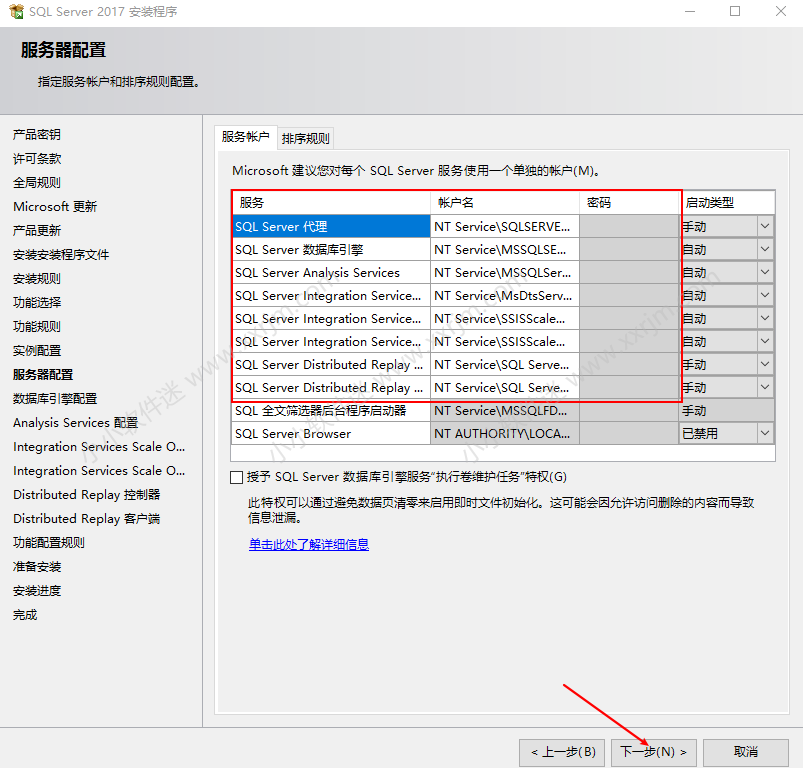Click the 密码 column header

point(629,203)
